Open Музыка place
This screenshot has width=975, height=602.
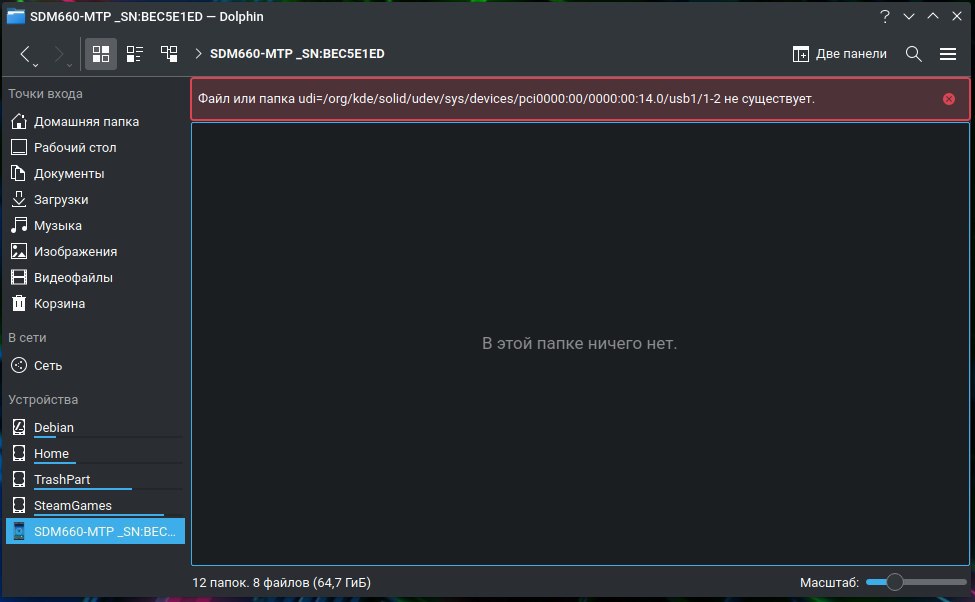[x=95, y=226]
